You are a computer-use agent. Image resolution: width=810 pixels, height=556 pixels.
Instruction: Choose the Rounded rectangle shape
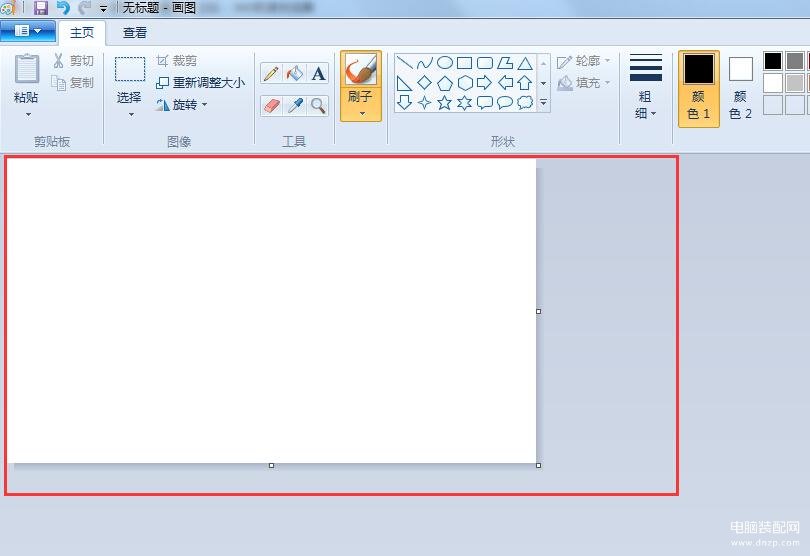tap(485, 63)
